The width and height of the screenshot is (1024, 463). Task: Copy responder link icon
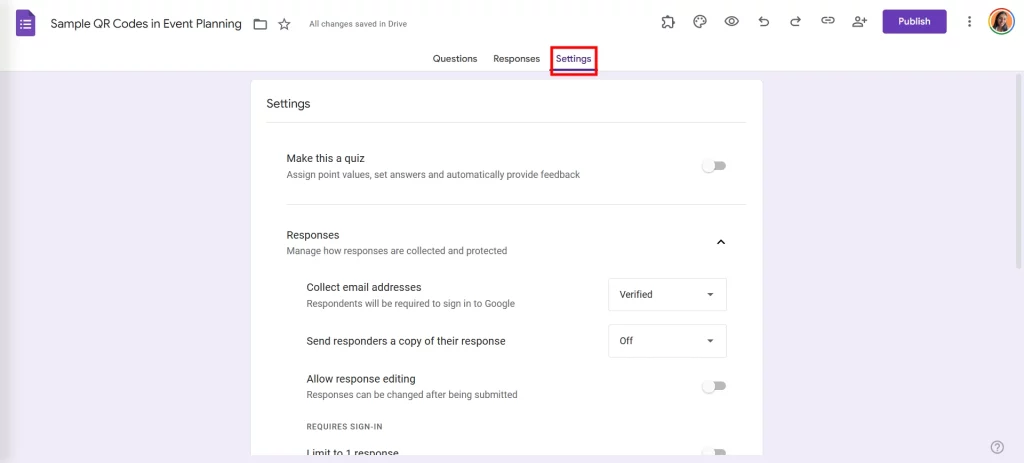[827, 22]
